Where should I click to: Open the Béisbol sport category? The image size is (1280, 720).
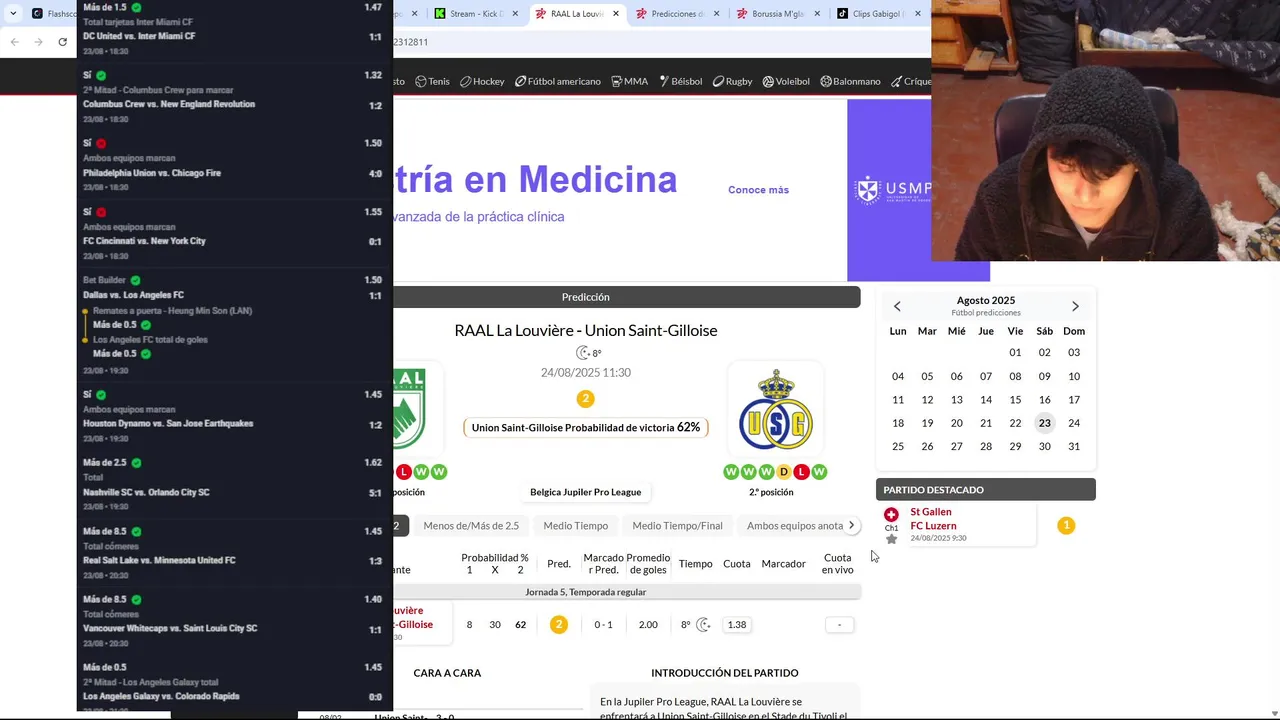(x=680, y=81)
